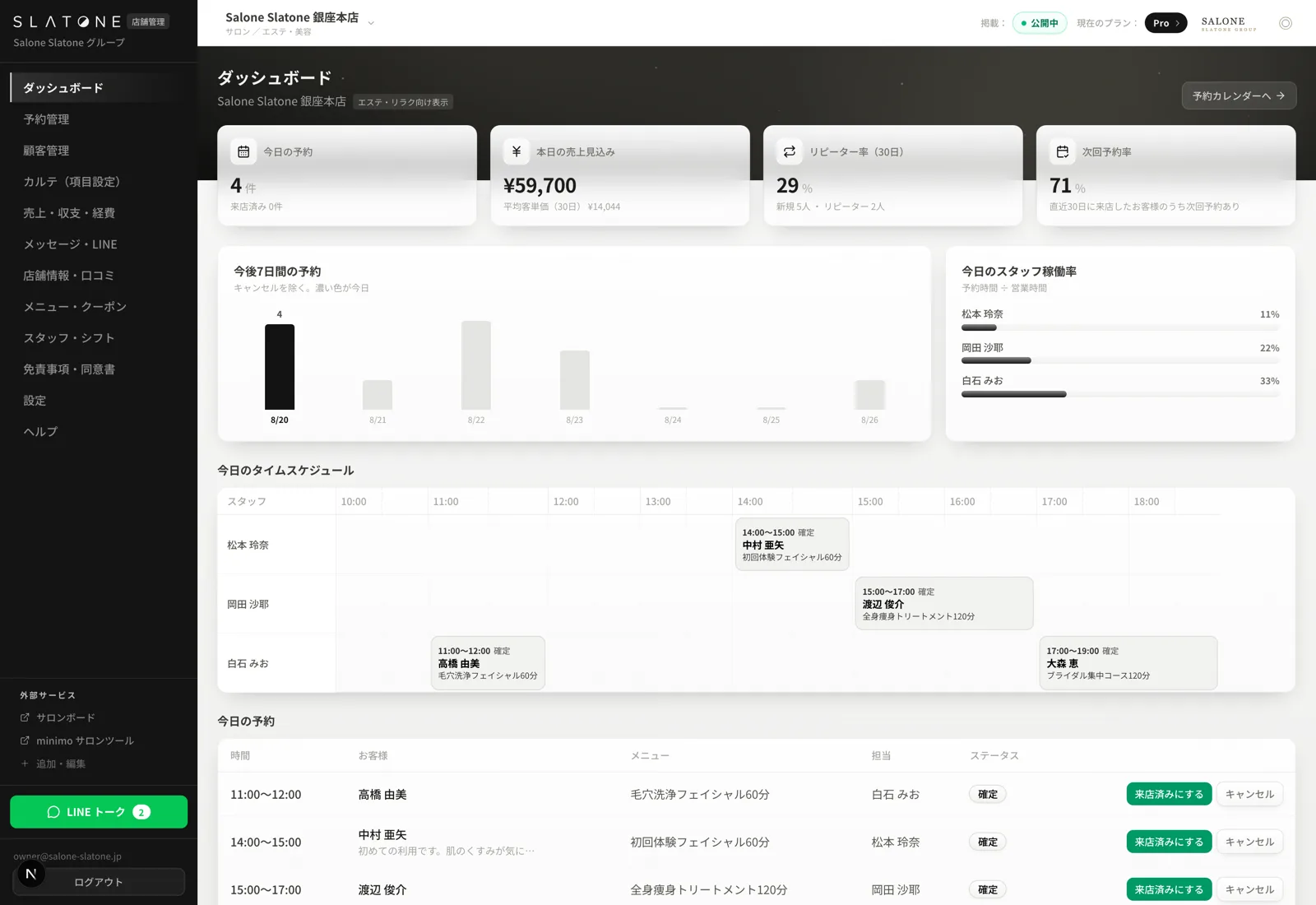Click the calendar icon in 次回予約率 card
1316x905 pixels.
click(x=1063, y=151)
